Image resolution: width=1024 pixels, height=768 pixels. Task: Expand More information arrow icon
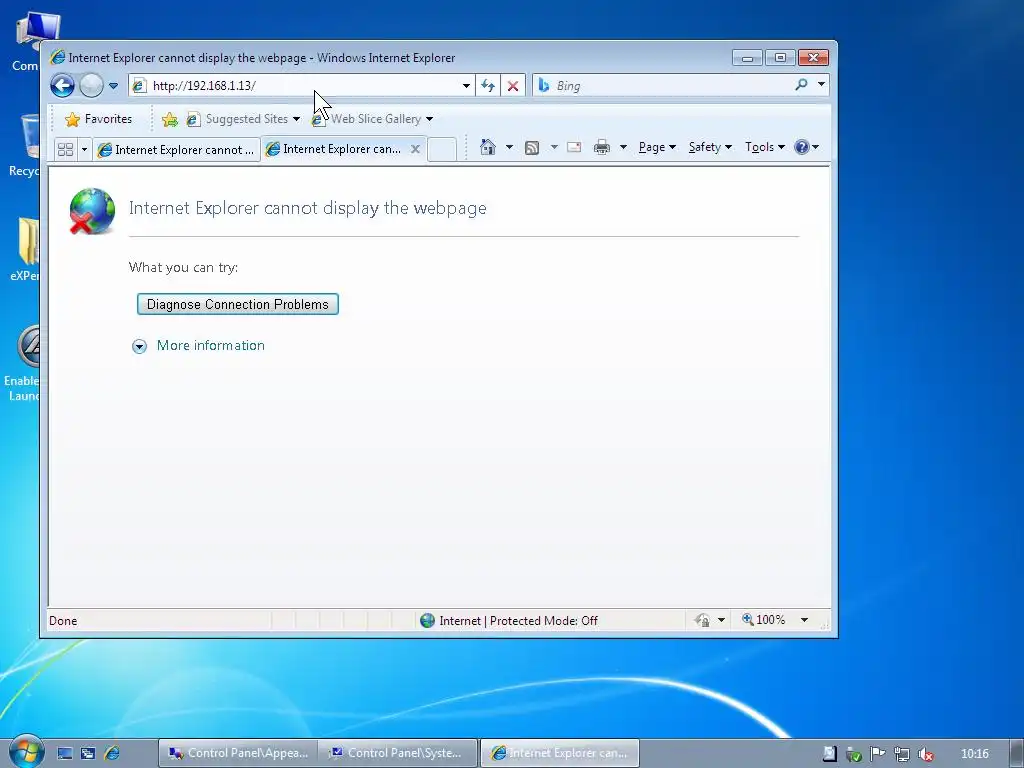click(139, 346)
